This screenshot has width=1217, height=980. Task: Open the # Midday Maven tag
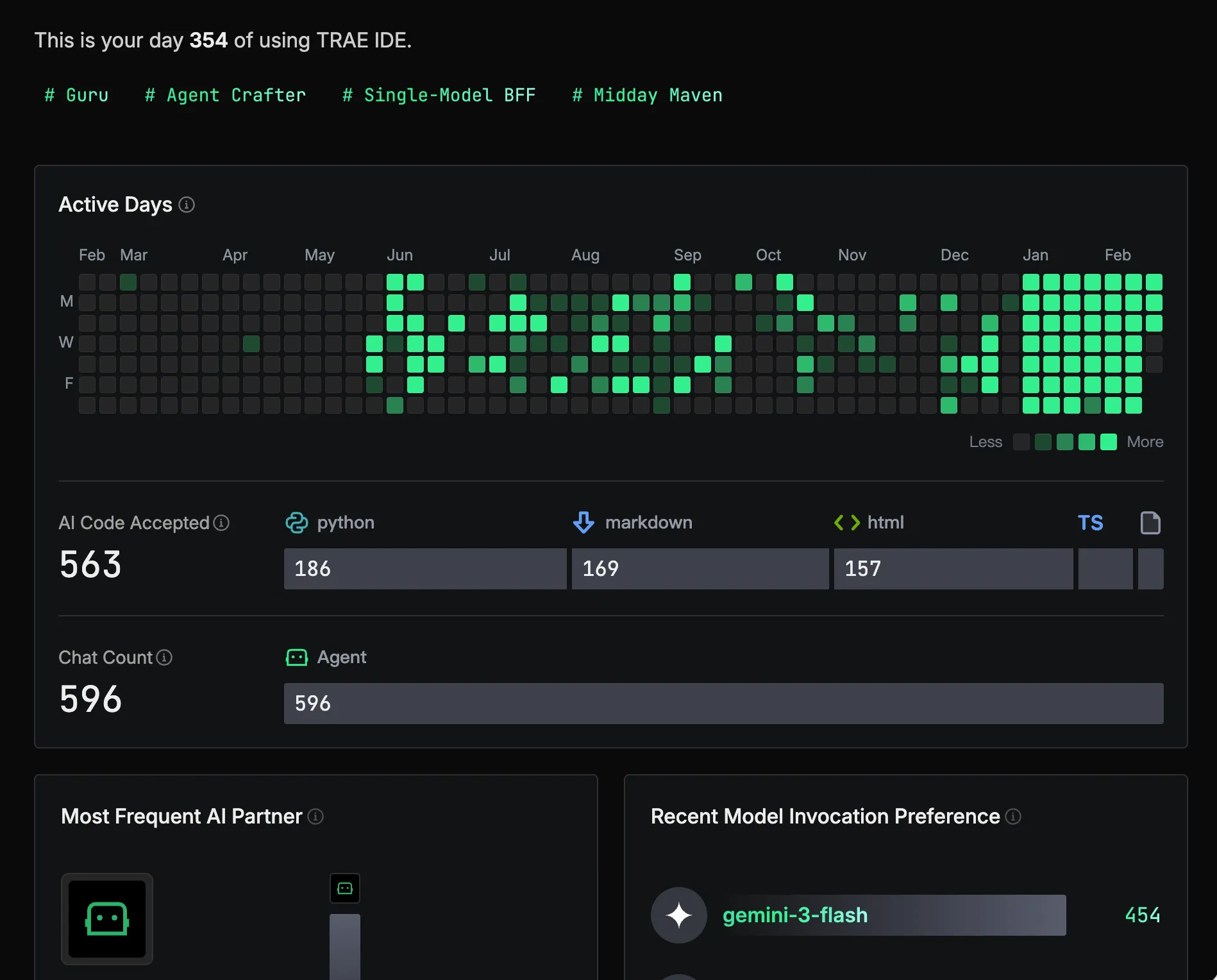tap(648, 96)
